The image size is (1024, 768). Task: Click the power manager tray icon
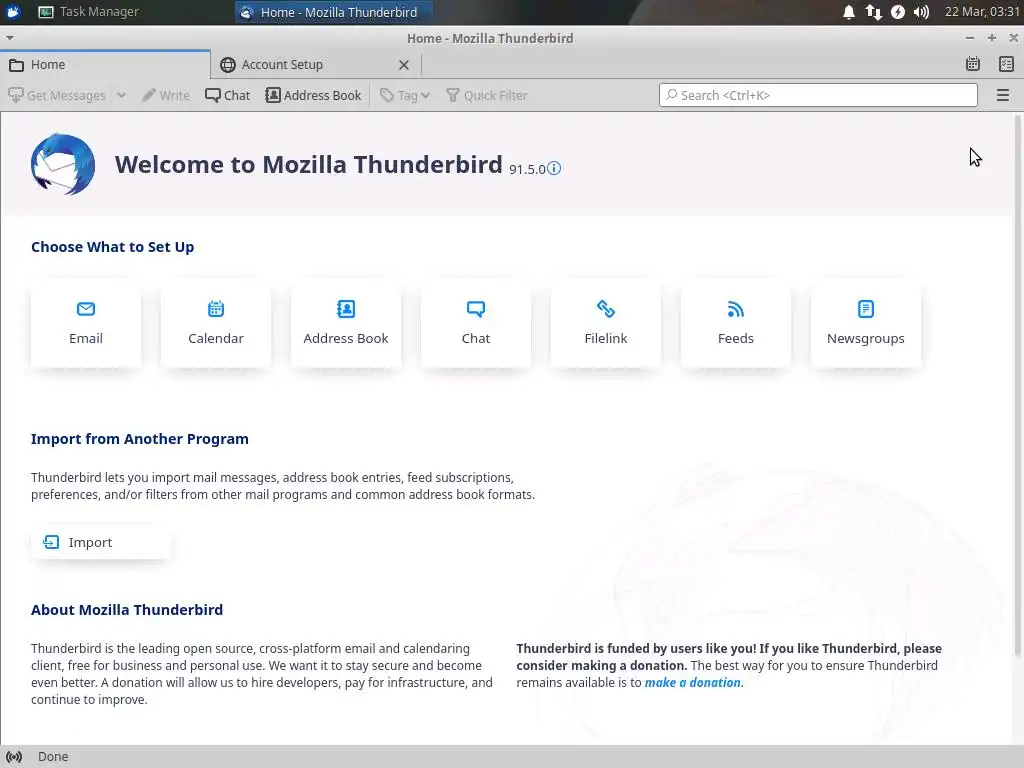click(898, 12)
